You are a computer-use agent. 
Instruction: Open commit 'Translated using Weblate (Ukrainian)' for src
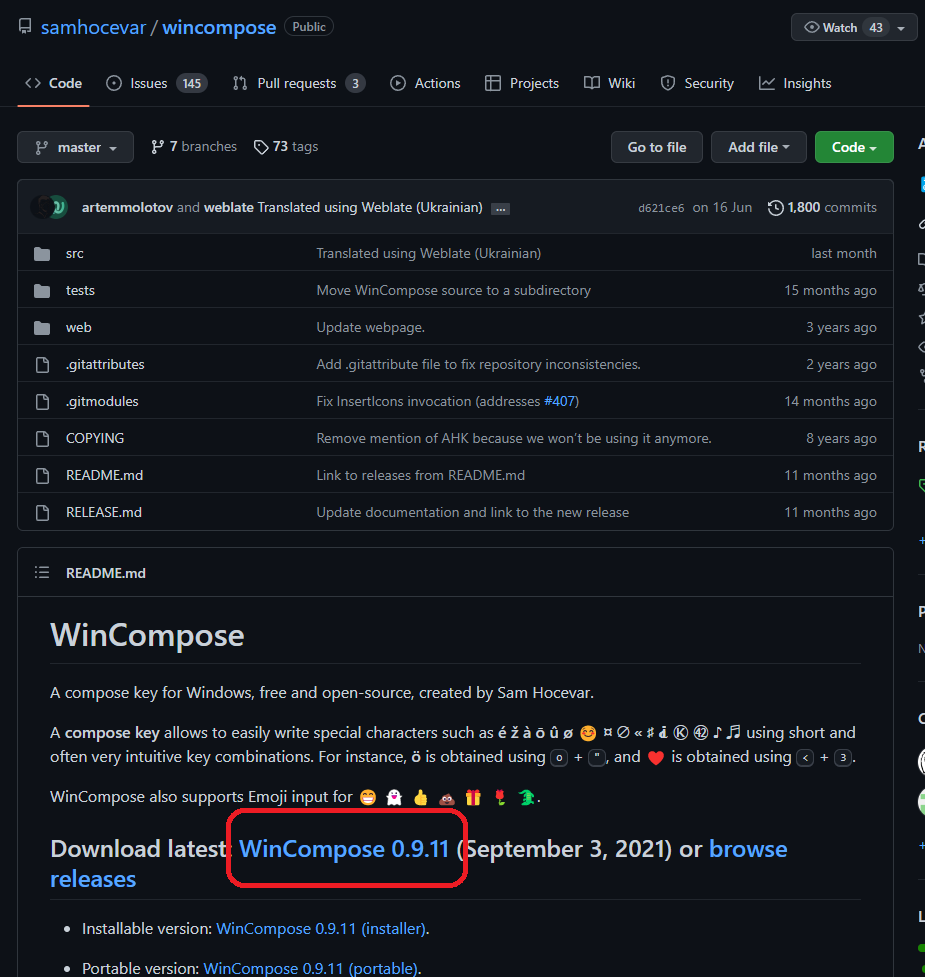429,254
